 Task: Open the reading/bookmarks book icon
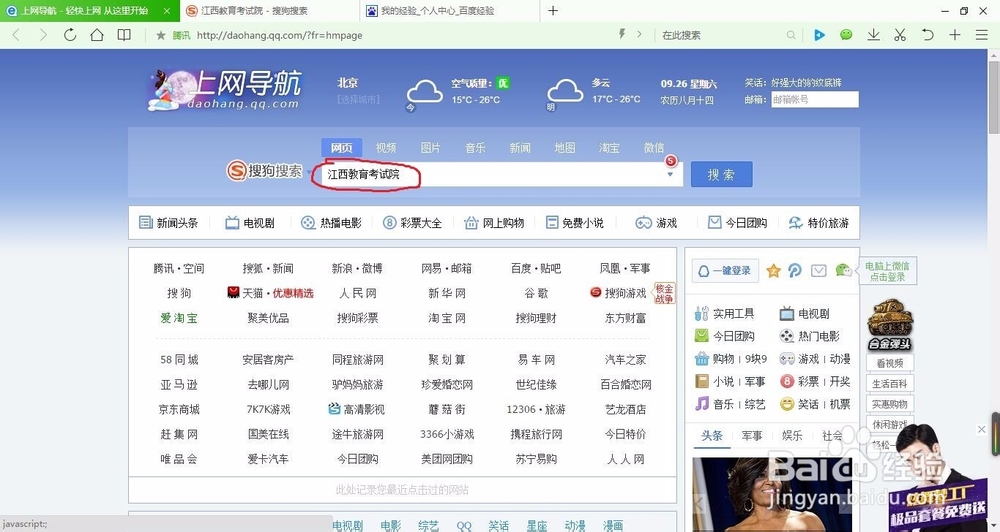click(124, 35)
